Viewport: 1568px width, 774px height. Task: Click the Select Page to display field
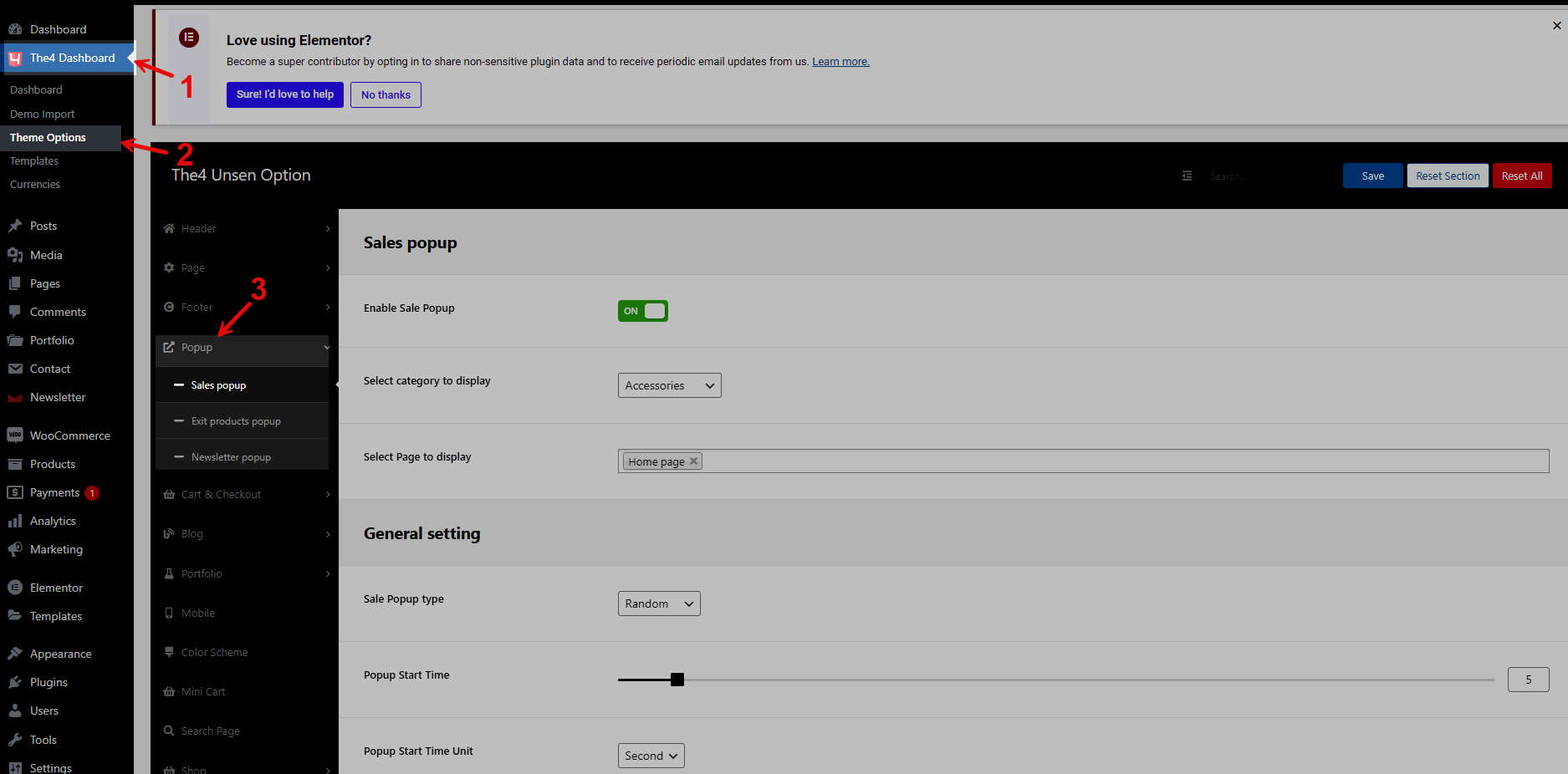tap(1083, 461)
